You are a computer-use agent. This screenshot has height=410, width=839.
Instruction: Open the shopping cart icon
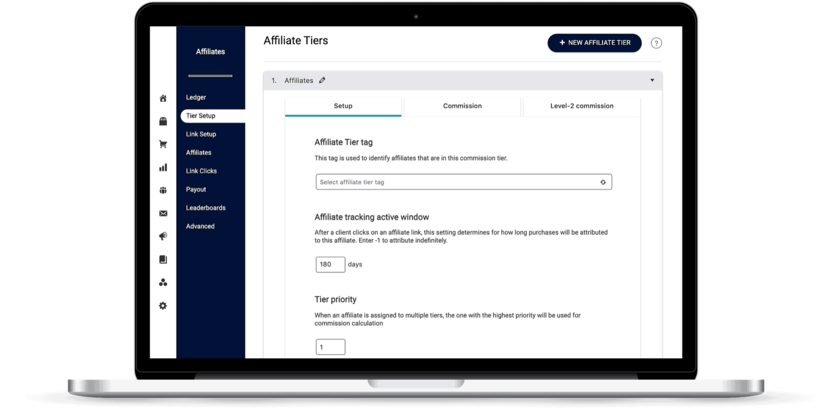(163, 144)
